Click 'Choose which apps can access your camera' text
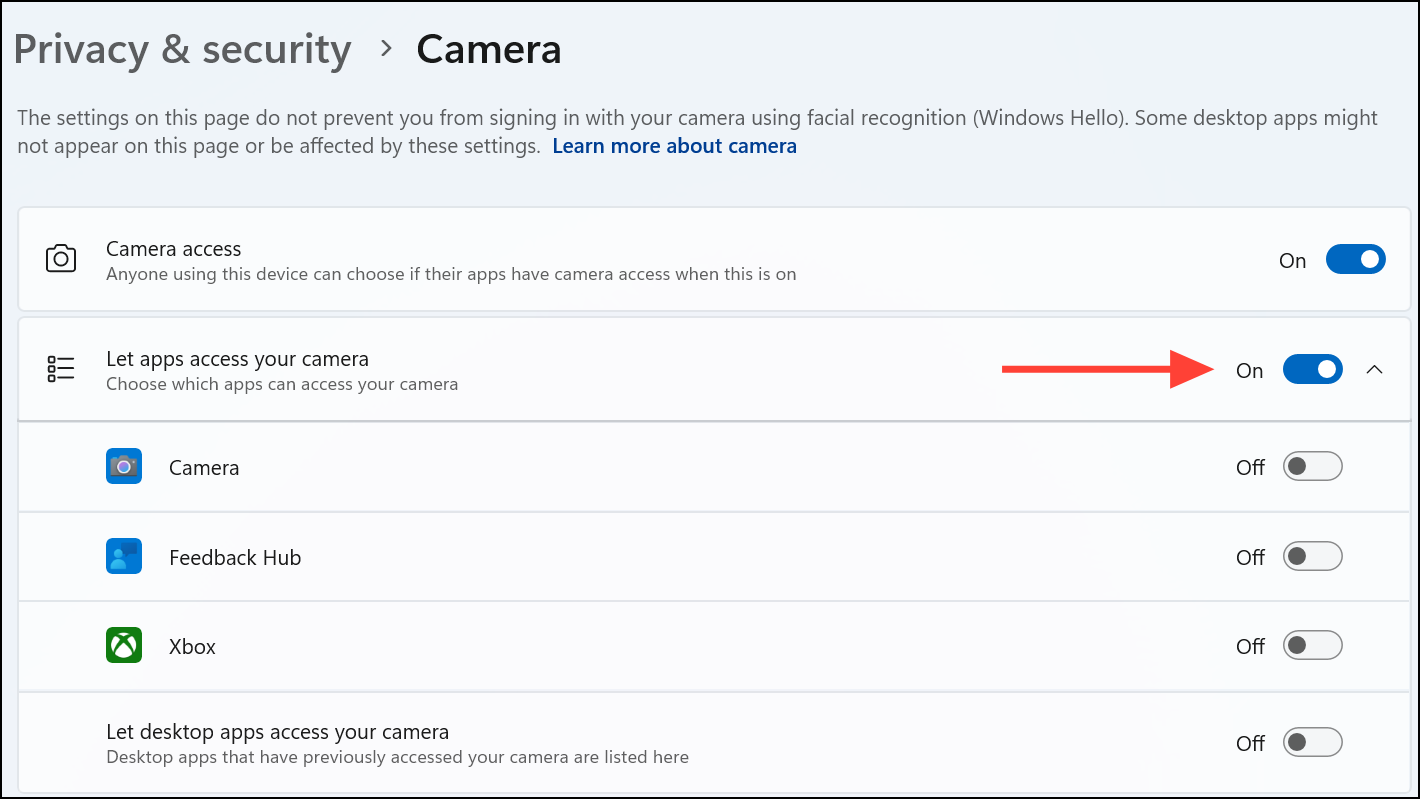Image resolution: width=1420 pixels, height=799 pixels. coord(282,384)
